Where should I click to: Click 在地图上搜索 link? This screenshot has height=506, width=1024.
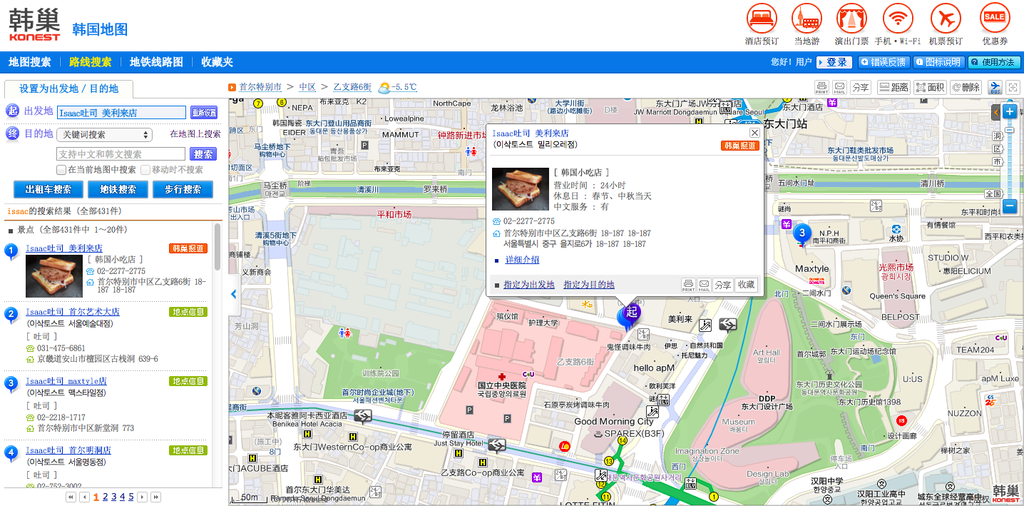[x=195, y=134]
